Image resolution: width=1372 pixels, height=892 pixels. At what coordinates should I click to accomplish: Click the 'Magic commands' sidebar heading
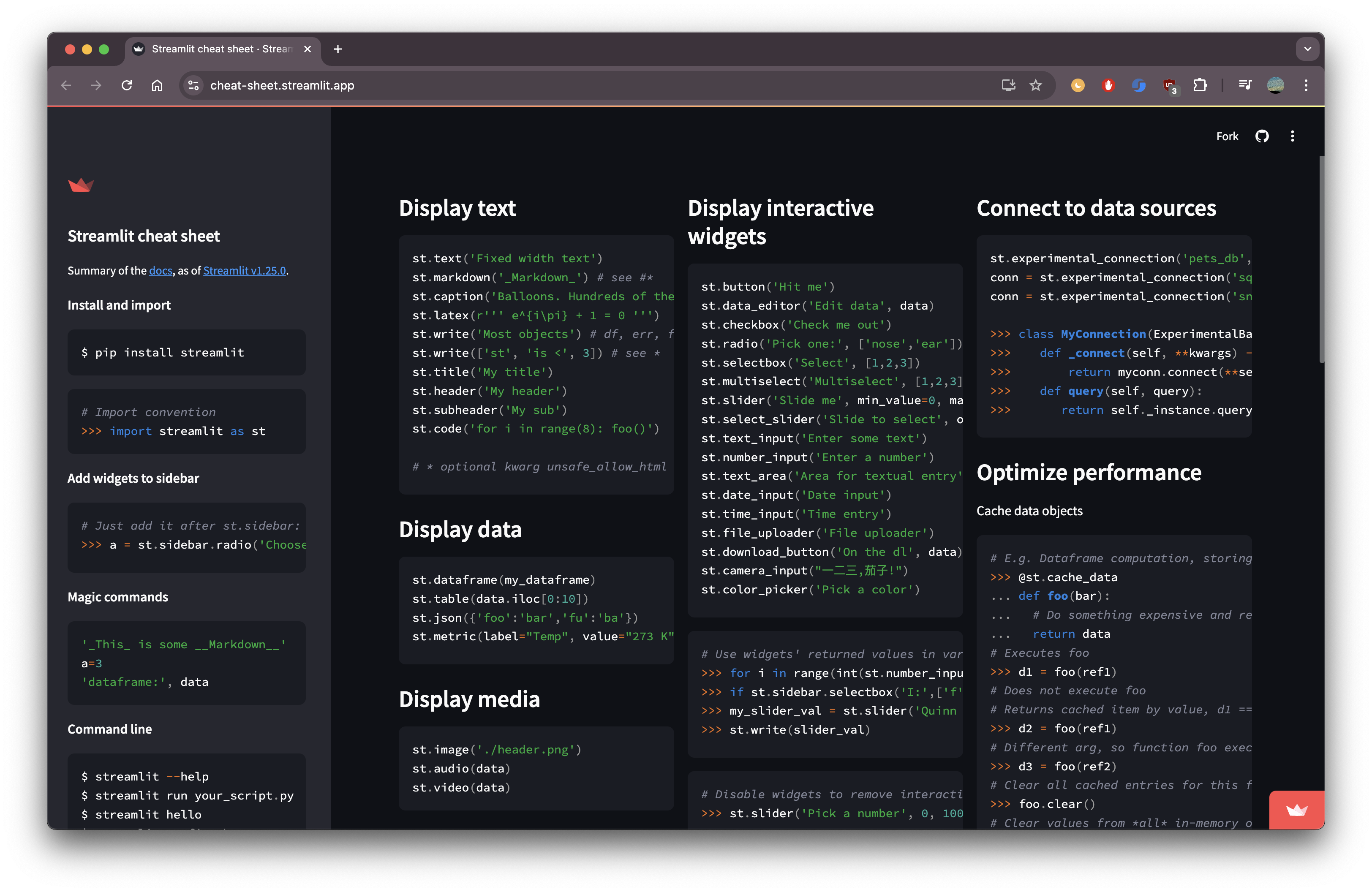117,597
